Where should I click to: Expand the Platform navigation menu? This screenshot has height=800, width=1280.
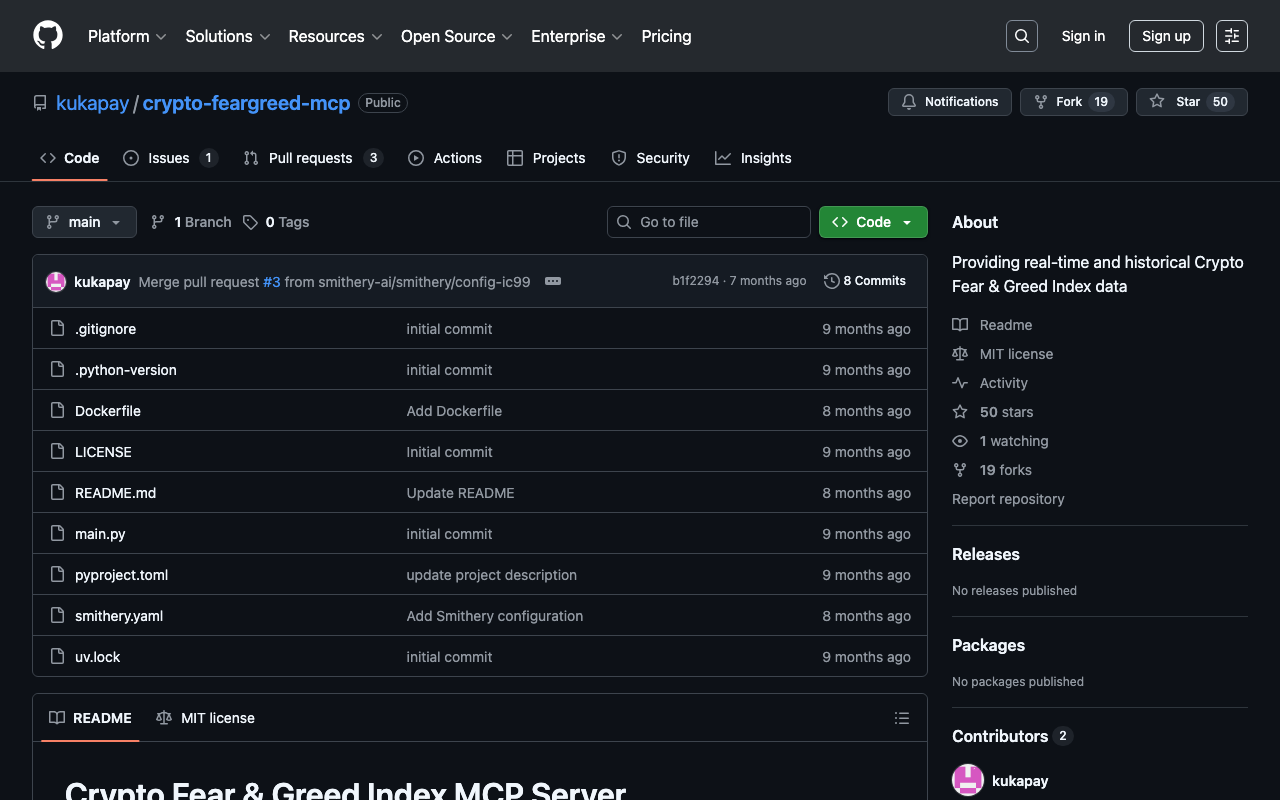click(x=127, y=36)
